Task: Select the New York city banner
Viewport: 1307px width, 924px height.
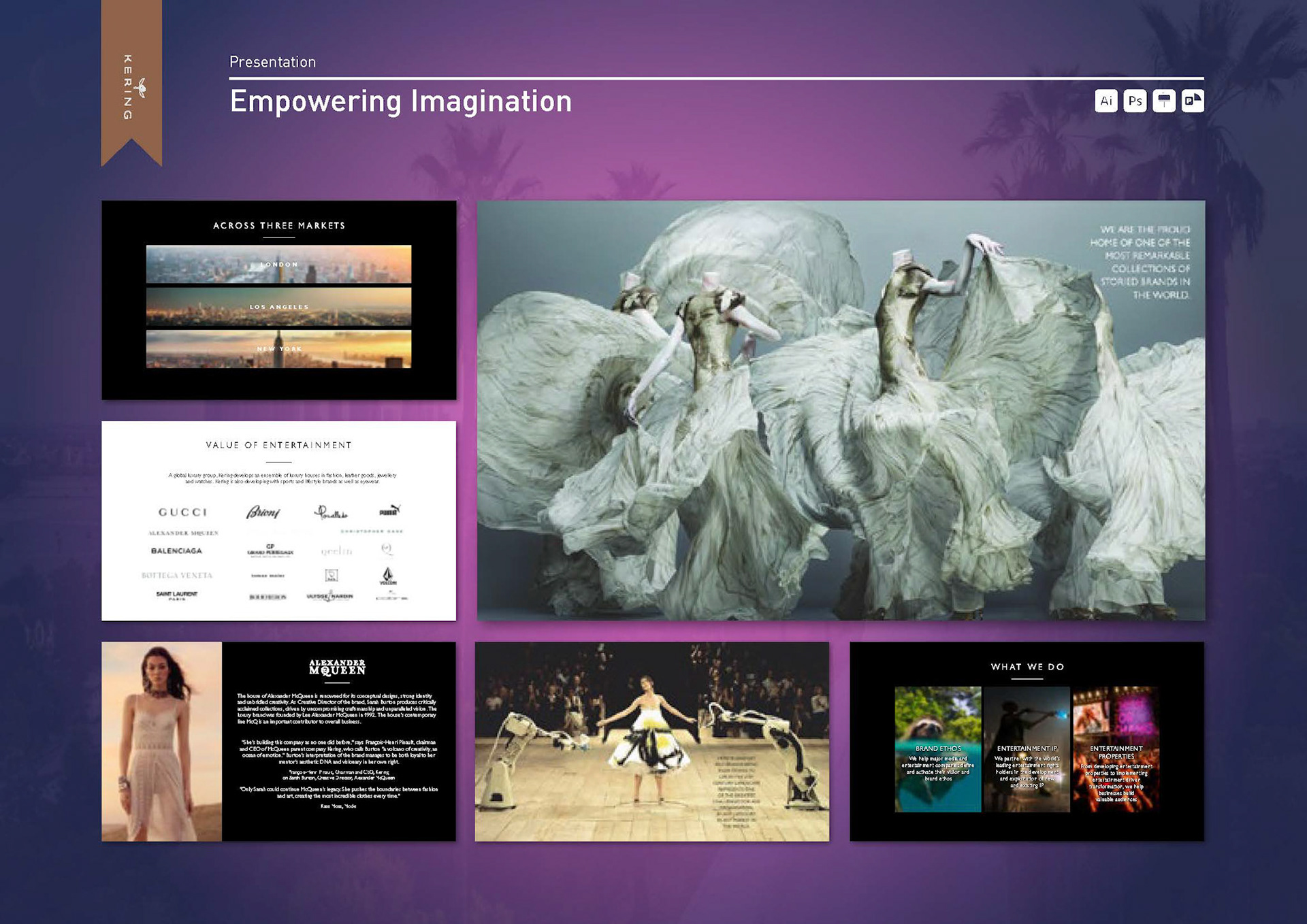Action: coord(278,349)
